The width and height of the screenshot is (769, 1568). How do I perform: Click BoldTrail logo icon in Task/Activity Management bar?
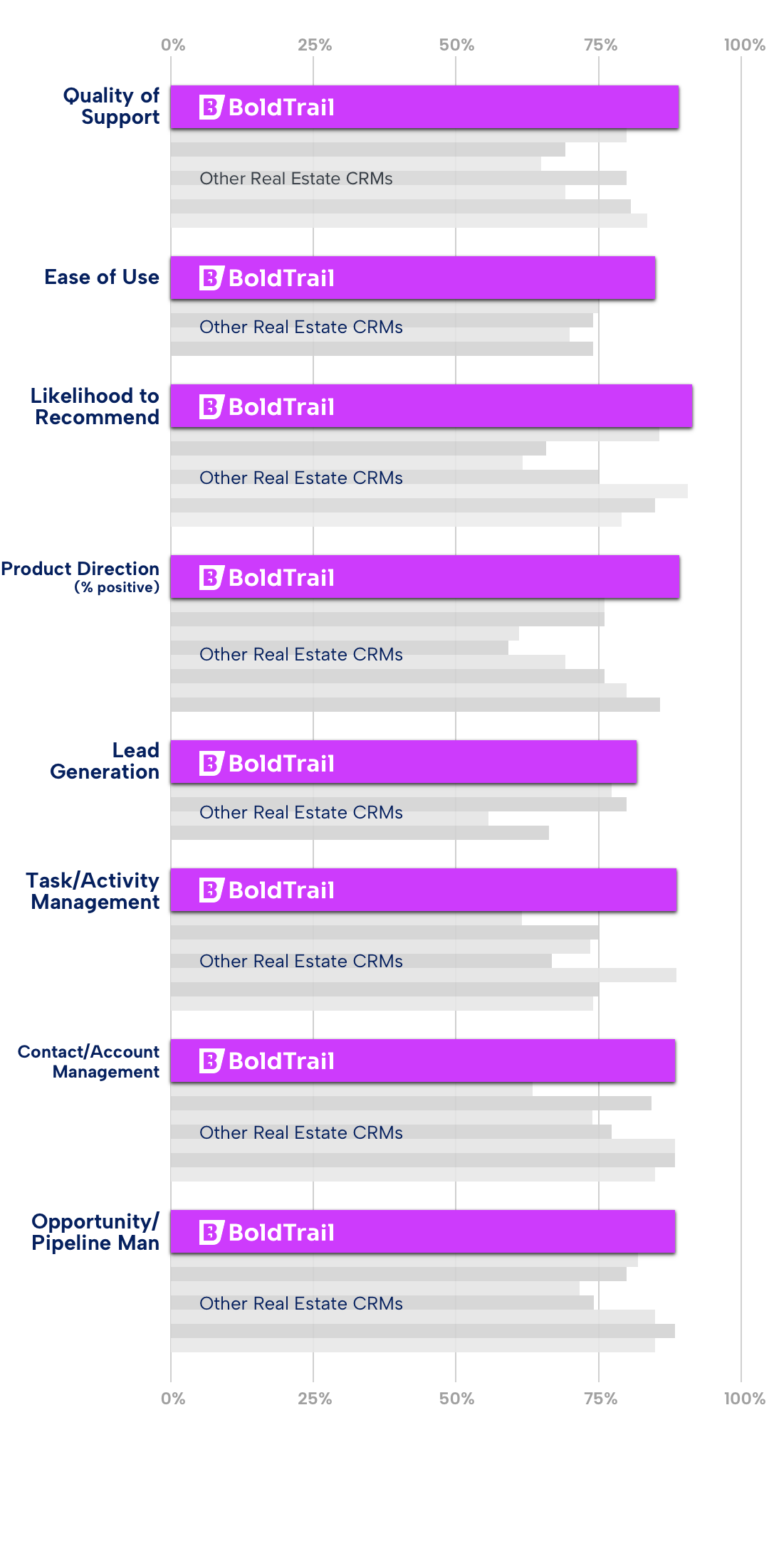[x=211, y=890]
